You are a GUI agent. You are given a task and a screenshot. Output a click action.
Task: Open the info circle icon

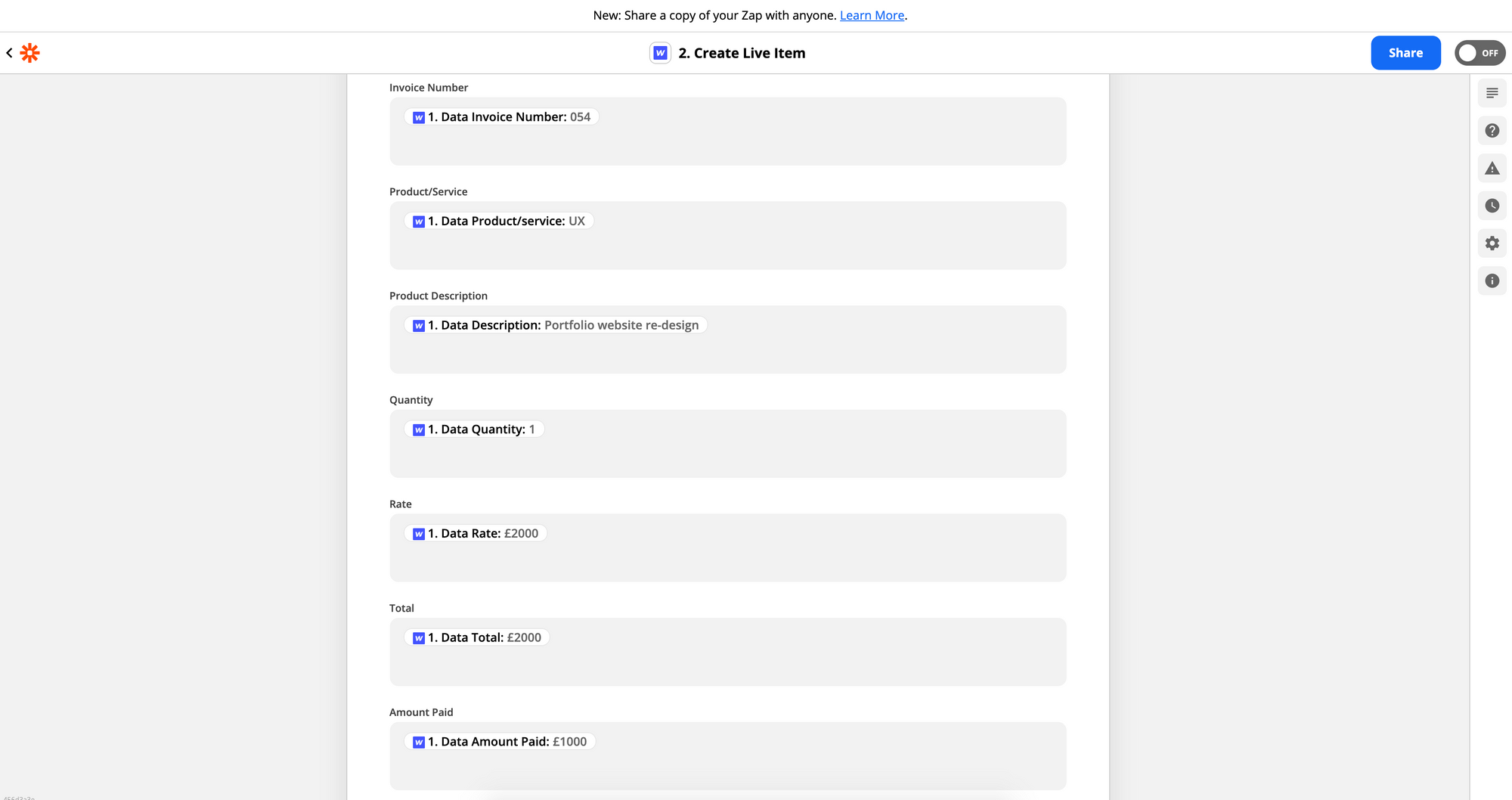click(x=1492, y=281)
